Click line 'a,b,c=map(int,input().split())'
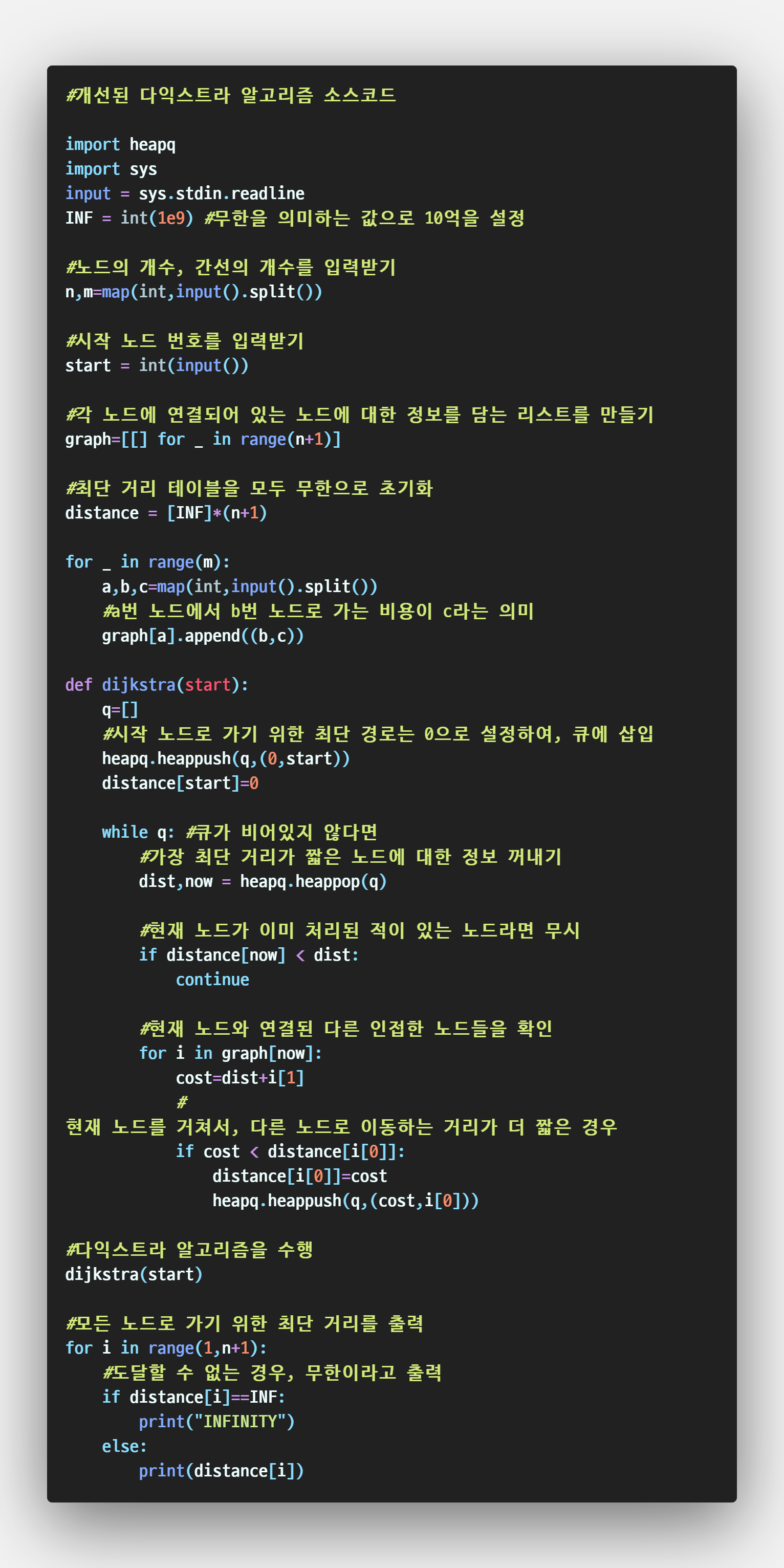 point(240,586)
